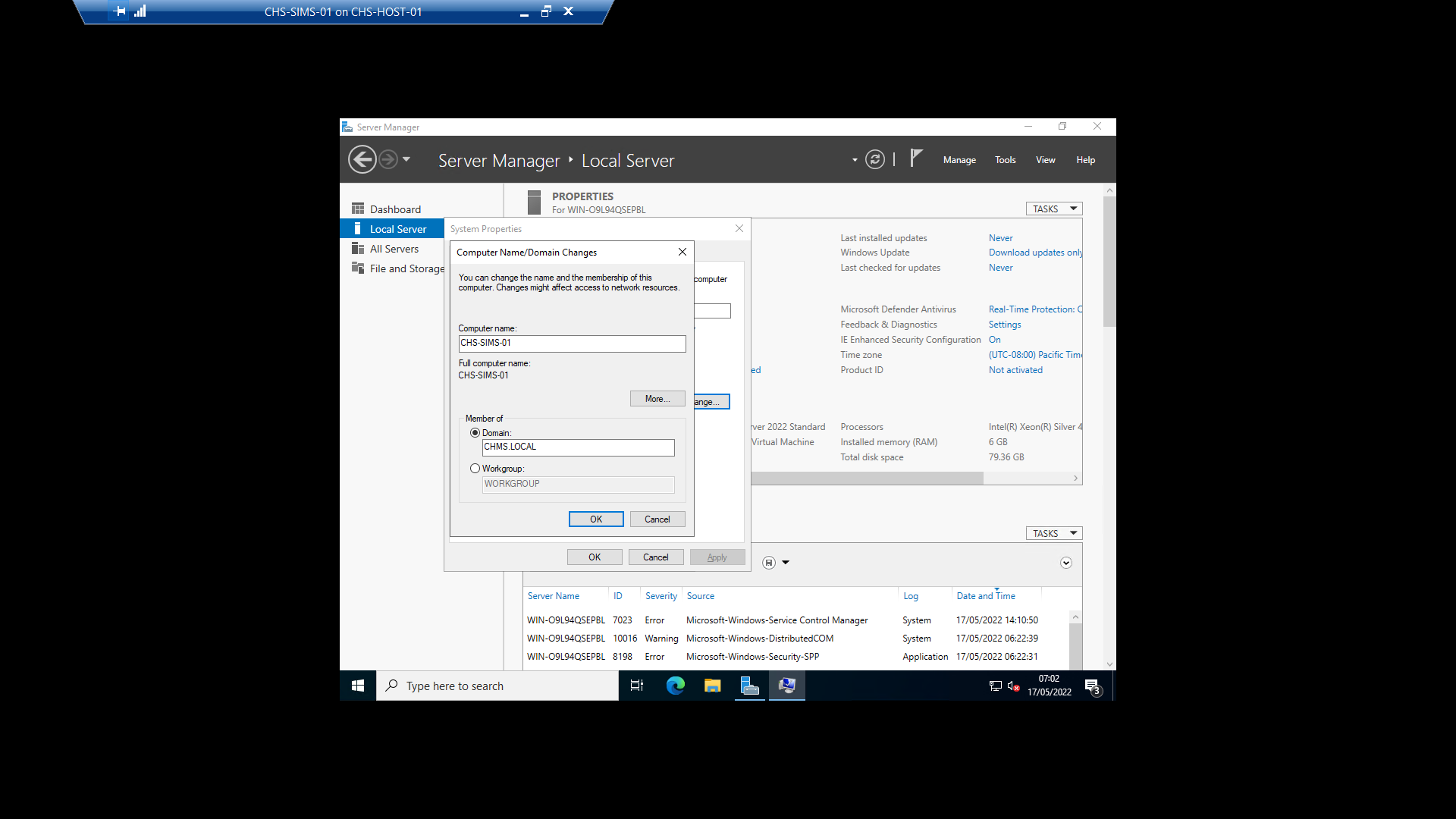Open the Tools menu
The height and width of the screenshot is (819, 1456).
pos(1005,160)
